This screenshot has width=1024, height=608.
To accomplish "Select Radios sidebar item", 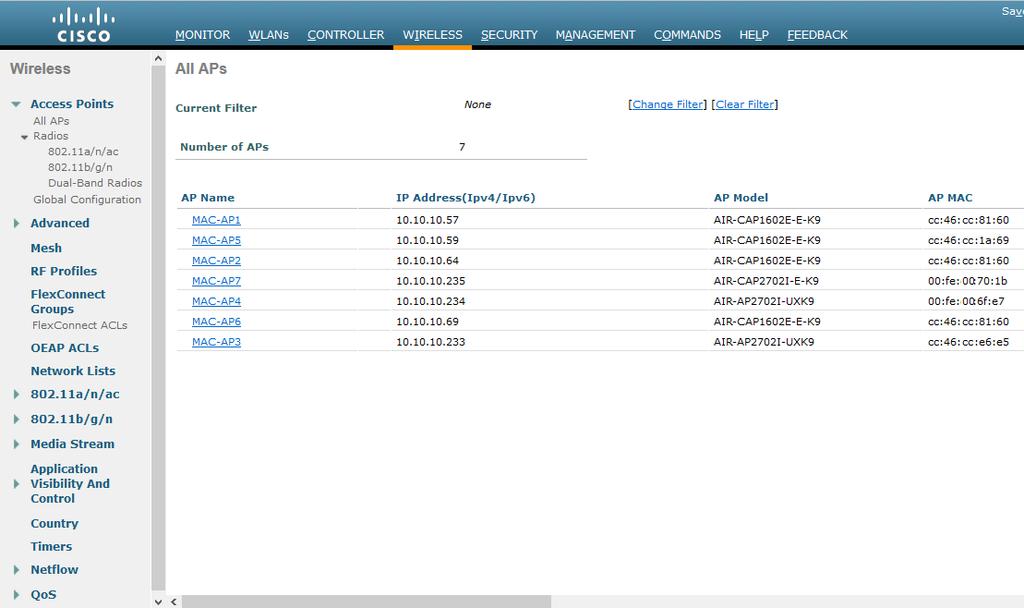I will (x=51, y=136).
